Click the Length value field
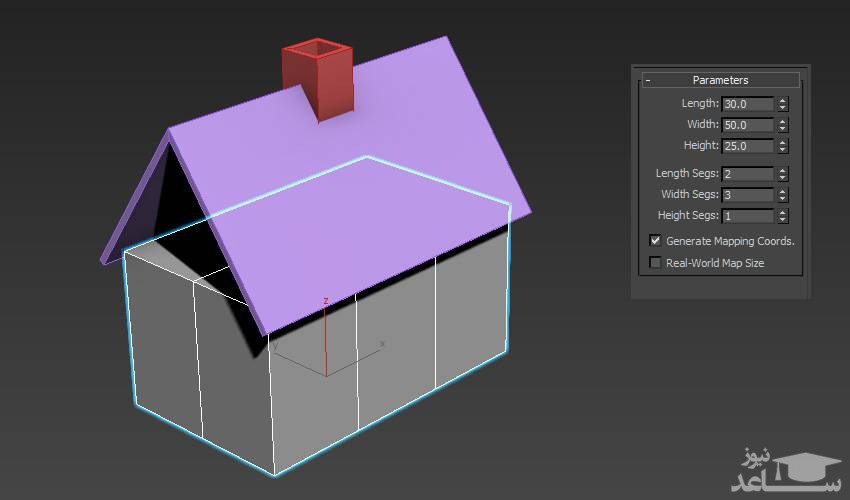This screenshot has width=850, height=500. [x=747, y=104]
